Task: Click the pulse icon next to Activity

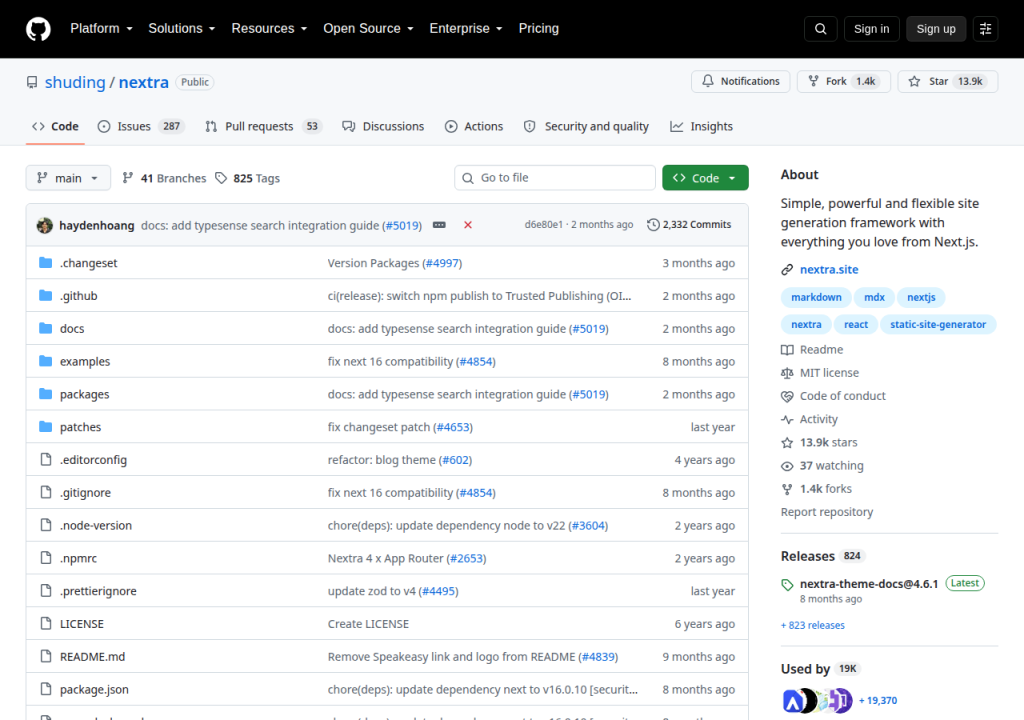Action: pos(787,419)
